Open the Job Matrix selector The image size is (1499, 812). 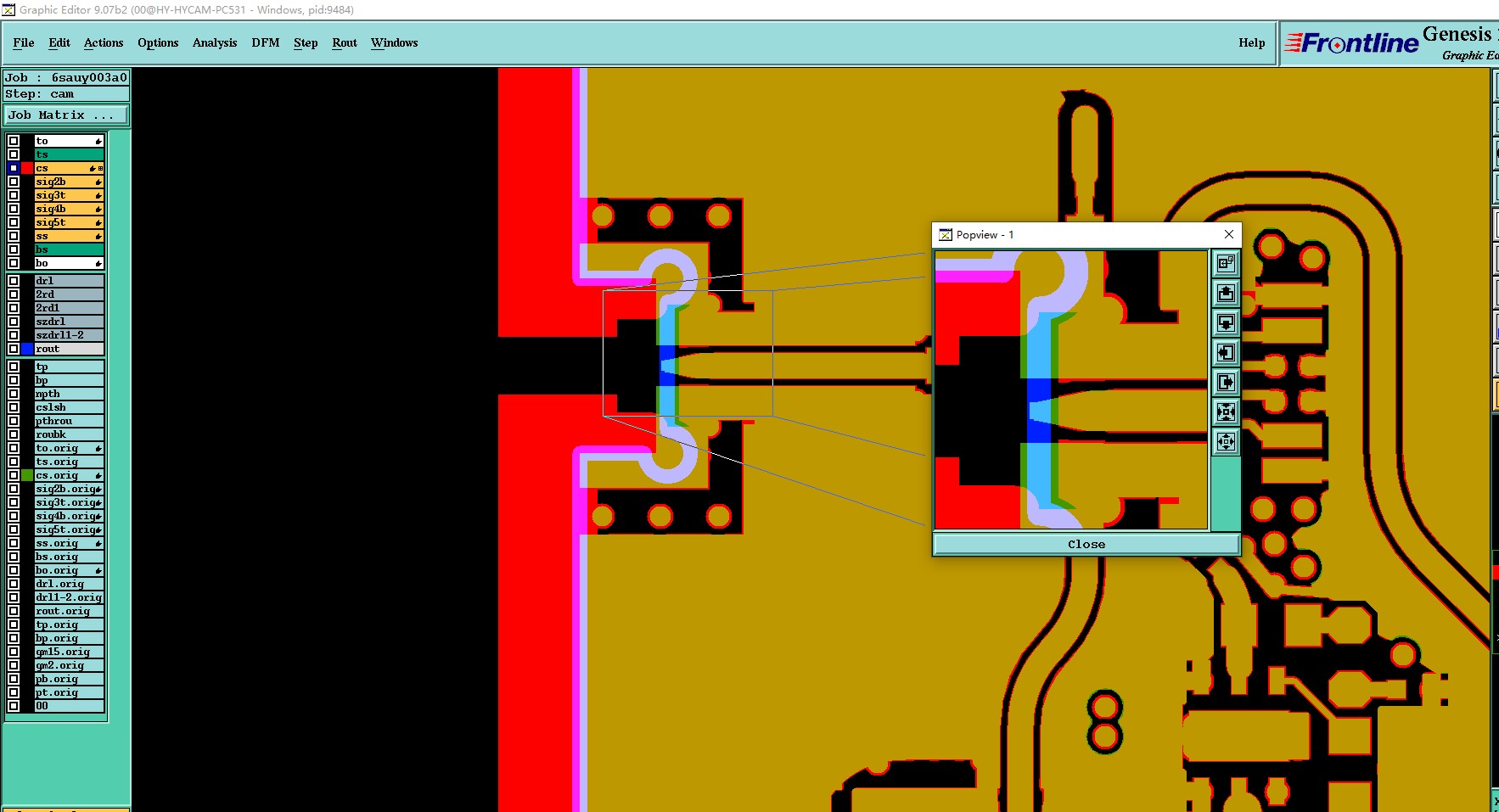[67, 115]
